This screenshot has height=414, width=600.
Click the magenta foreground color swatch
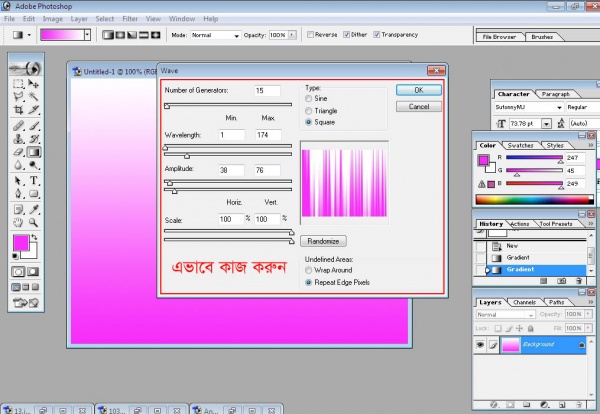tap(20, 243)
